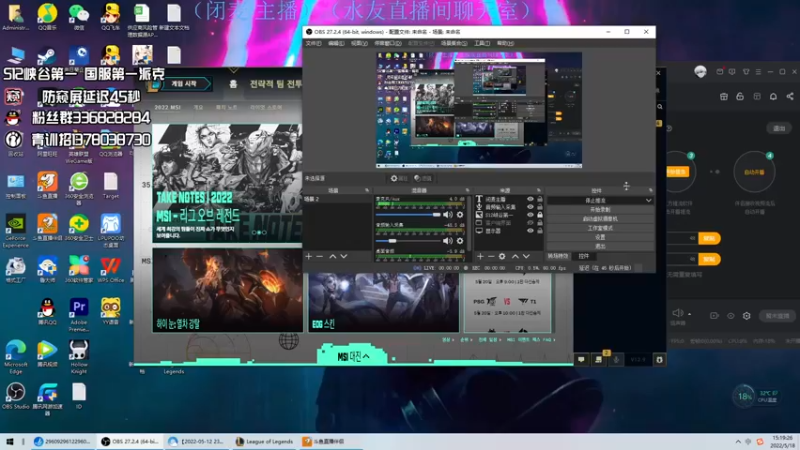Move selected source down in sources list
Image resolution: width=800 pixels, height=450 pixels.
tap(526, 256)
